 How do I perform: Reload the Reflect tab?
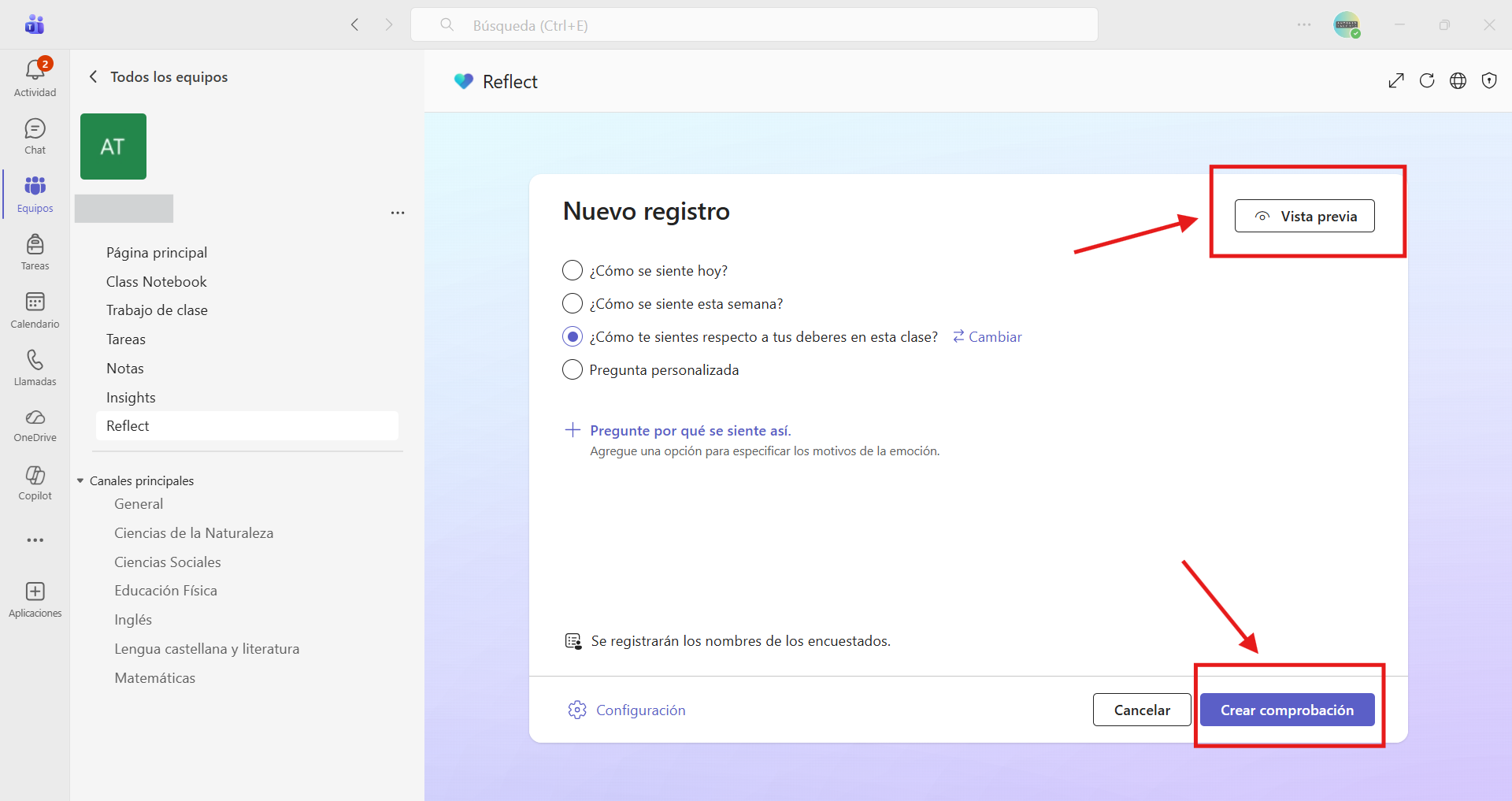(1427, 80)
